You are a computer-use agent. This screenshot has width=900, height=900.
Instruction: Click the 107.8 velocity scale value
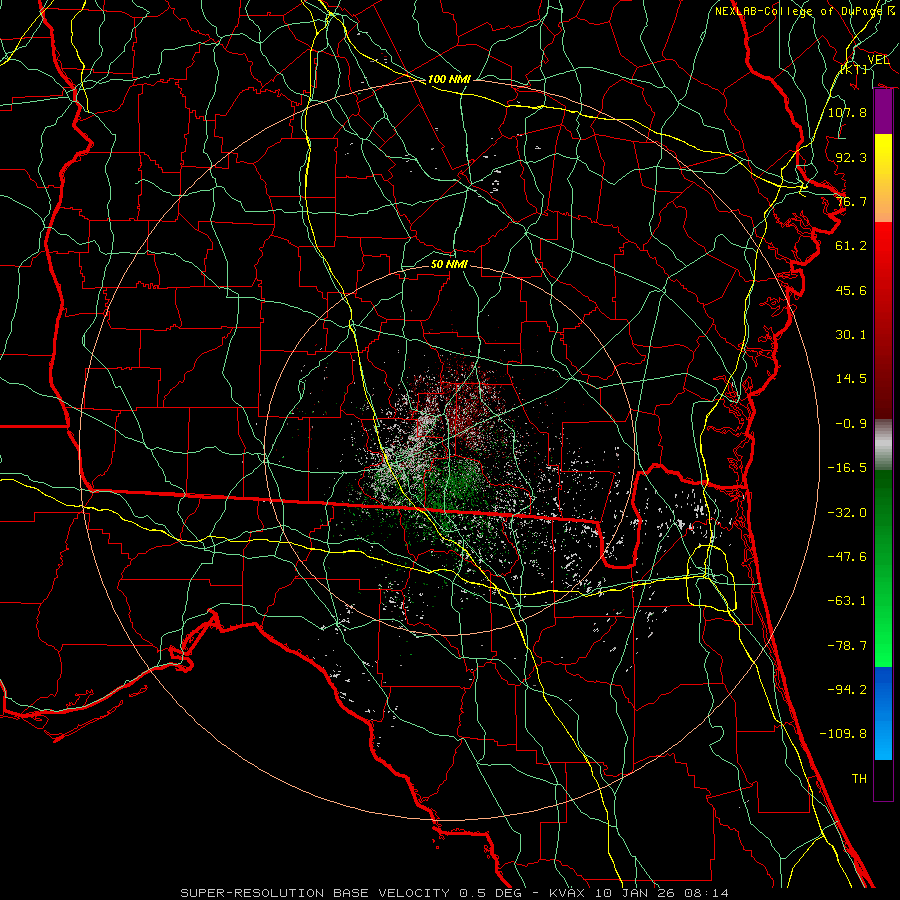click(x=847, y=112)
